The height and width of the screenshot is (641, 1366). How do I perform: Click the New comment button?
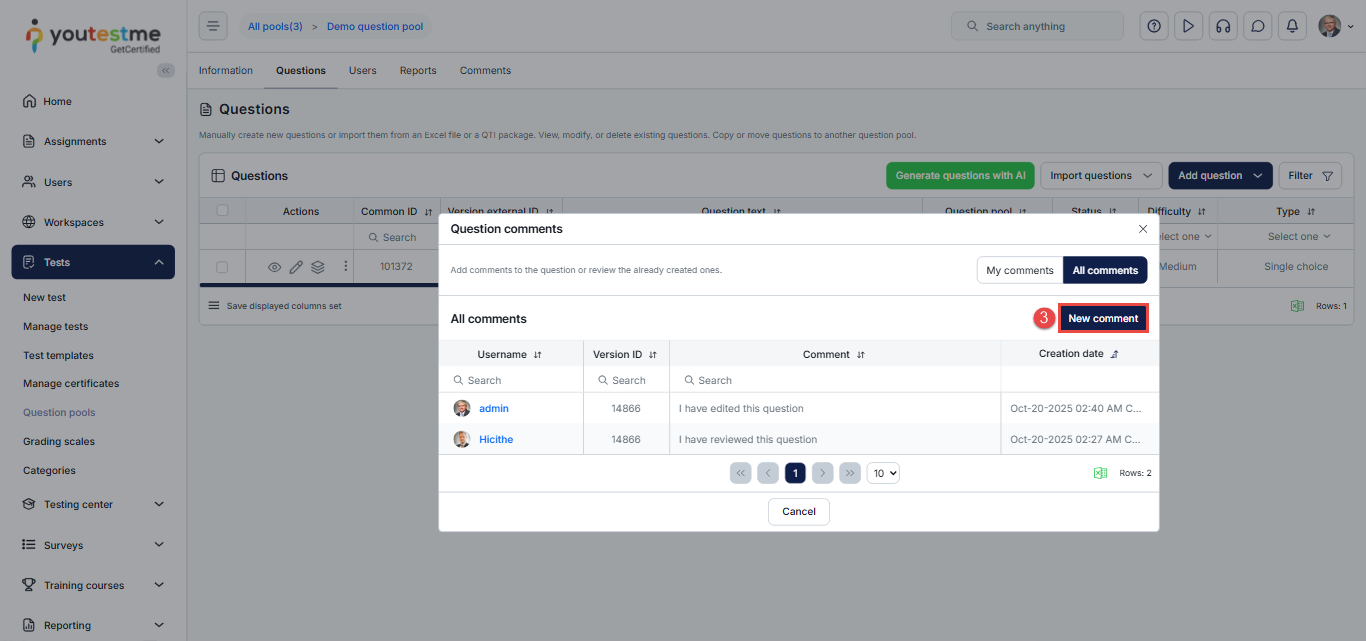(x=1103, y=318)
